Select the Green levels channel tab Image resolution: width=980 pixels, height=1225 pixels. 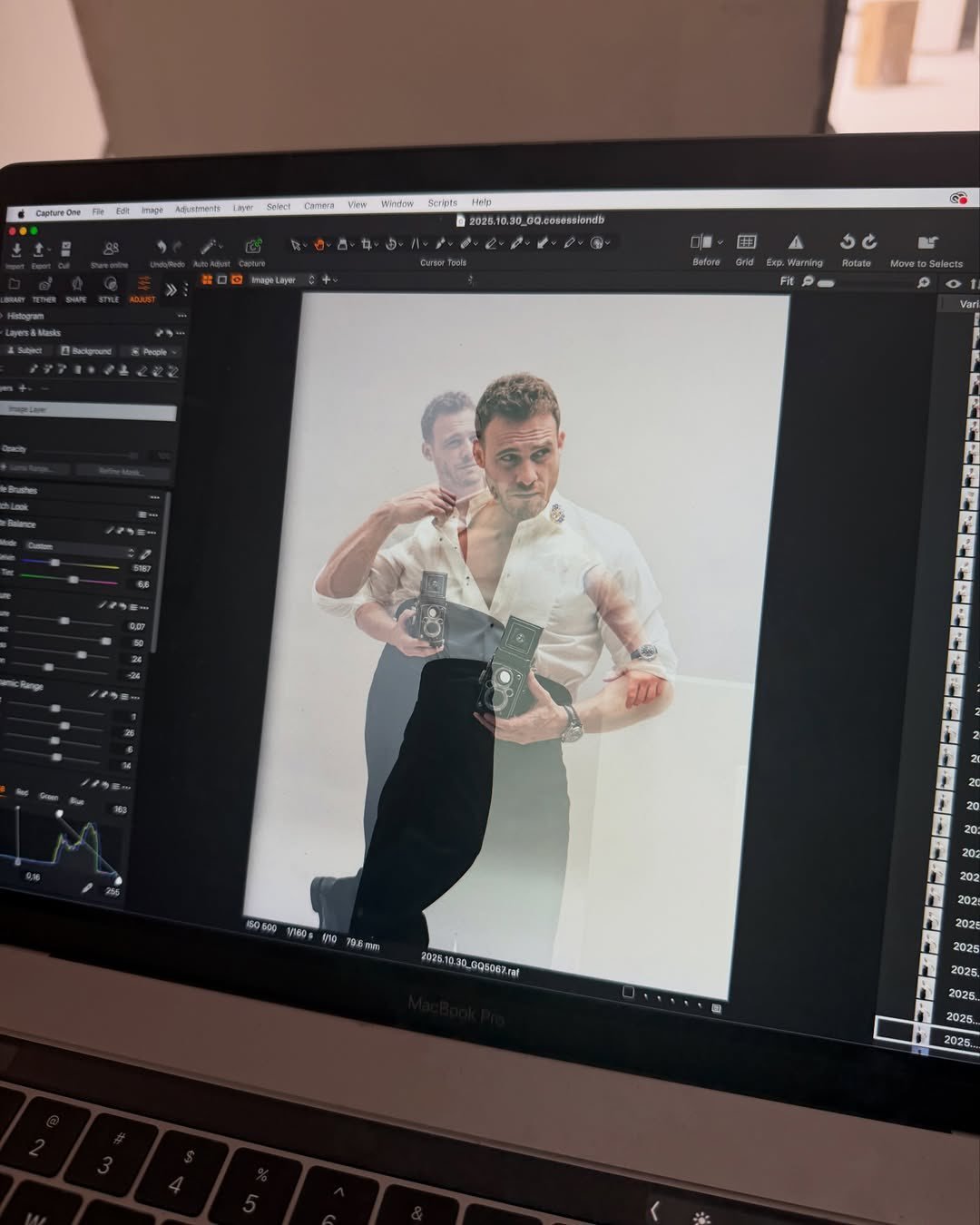49,797
